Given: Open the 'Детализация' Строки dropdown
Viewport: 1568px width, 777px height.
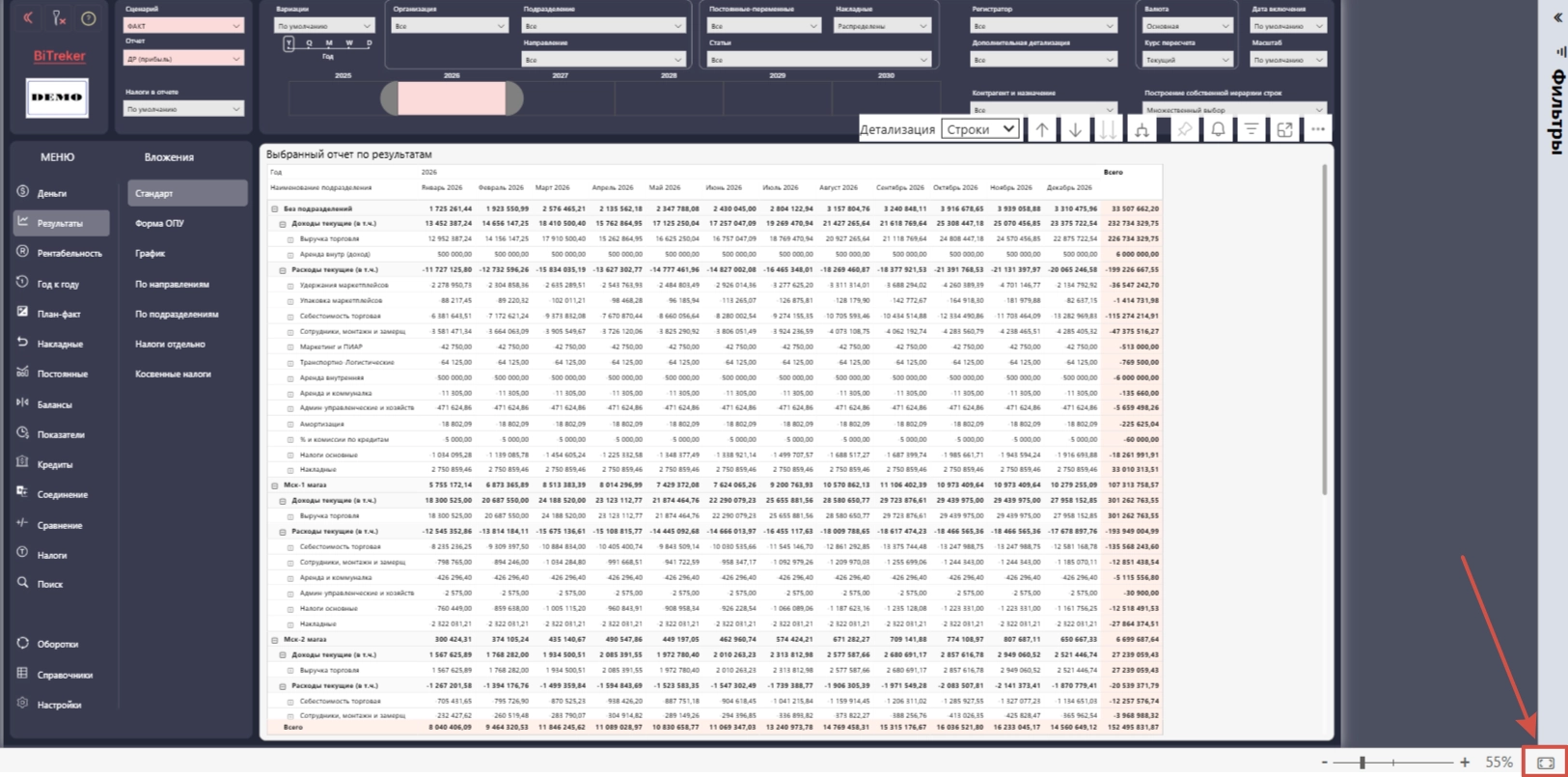Looking at the screenshot, I should click(980, 129).
